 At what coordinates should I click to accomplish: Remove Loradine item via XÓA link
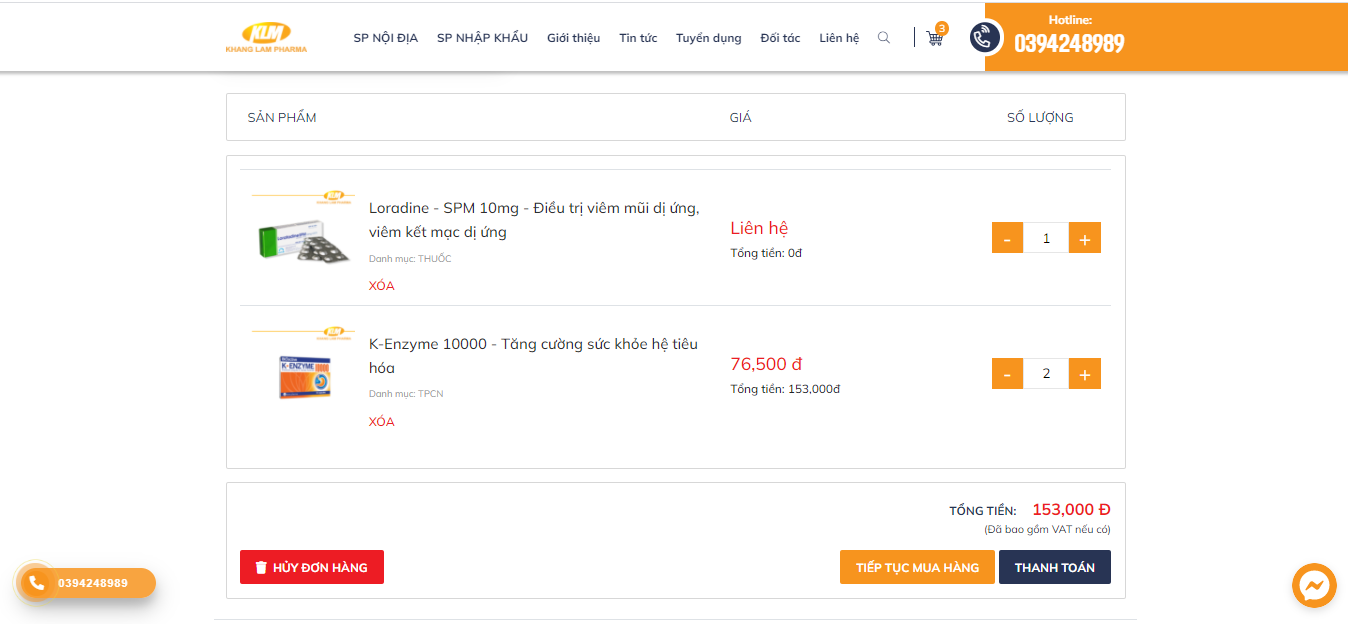[381, 286]
